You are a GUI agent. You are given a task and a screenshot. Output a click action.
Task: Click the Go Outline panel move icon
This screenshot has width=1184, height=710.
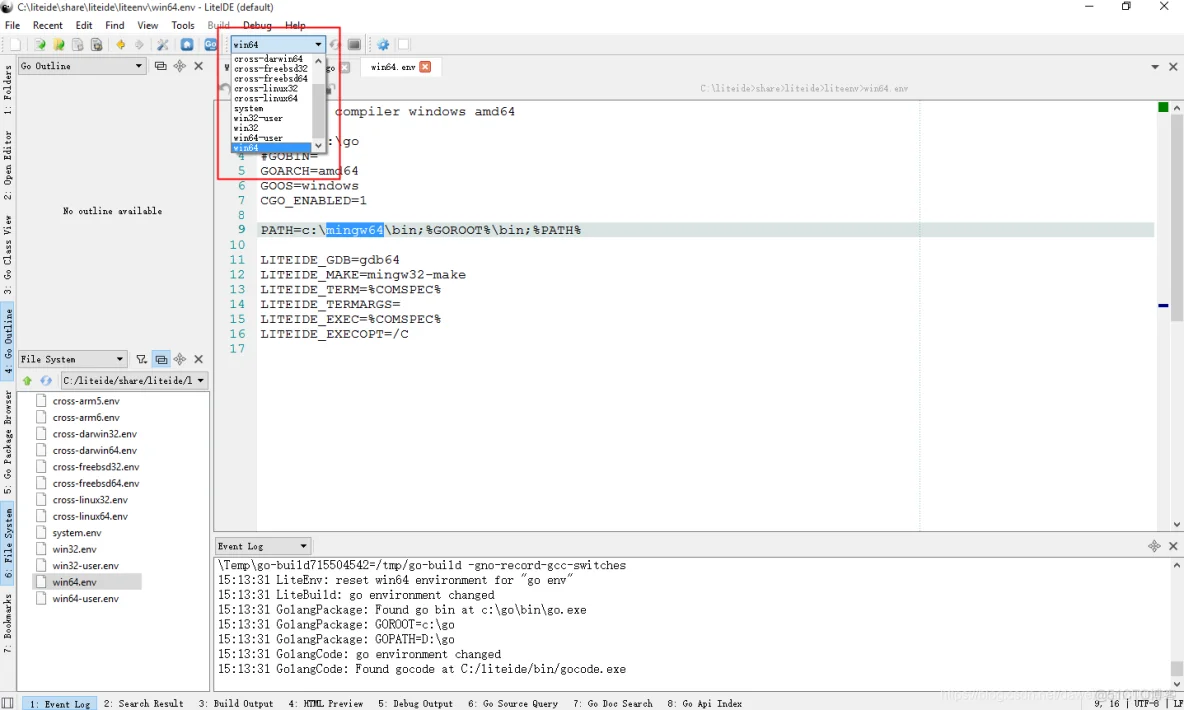click(x=180, y=66)
